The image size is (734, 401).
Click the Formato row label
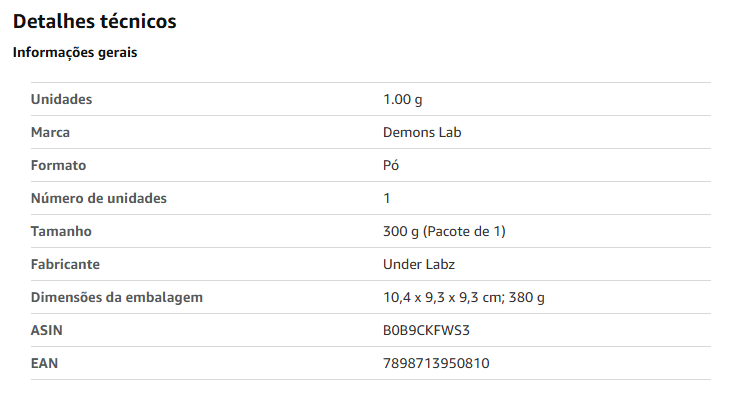(59, 165)
